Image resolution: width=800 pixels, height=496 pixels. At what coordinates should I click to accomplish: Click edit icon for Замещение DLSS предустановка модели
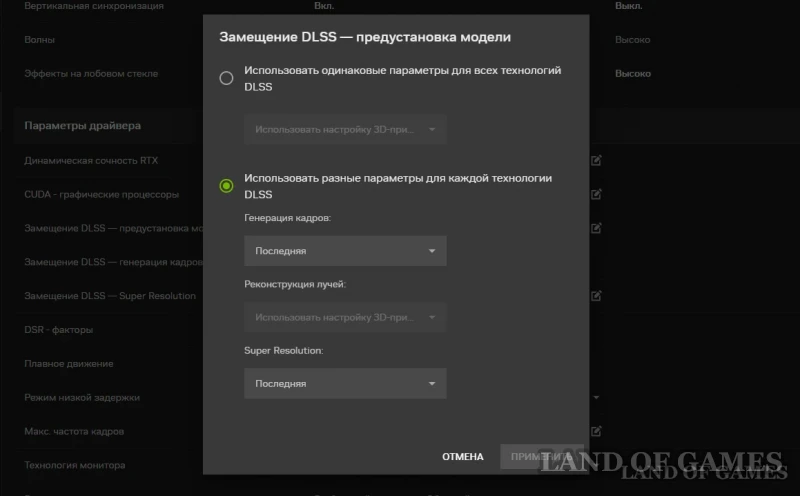coord(596,228)
